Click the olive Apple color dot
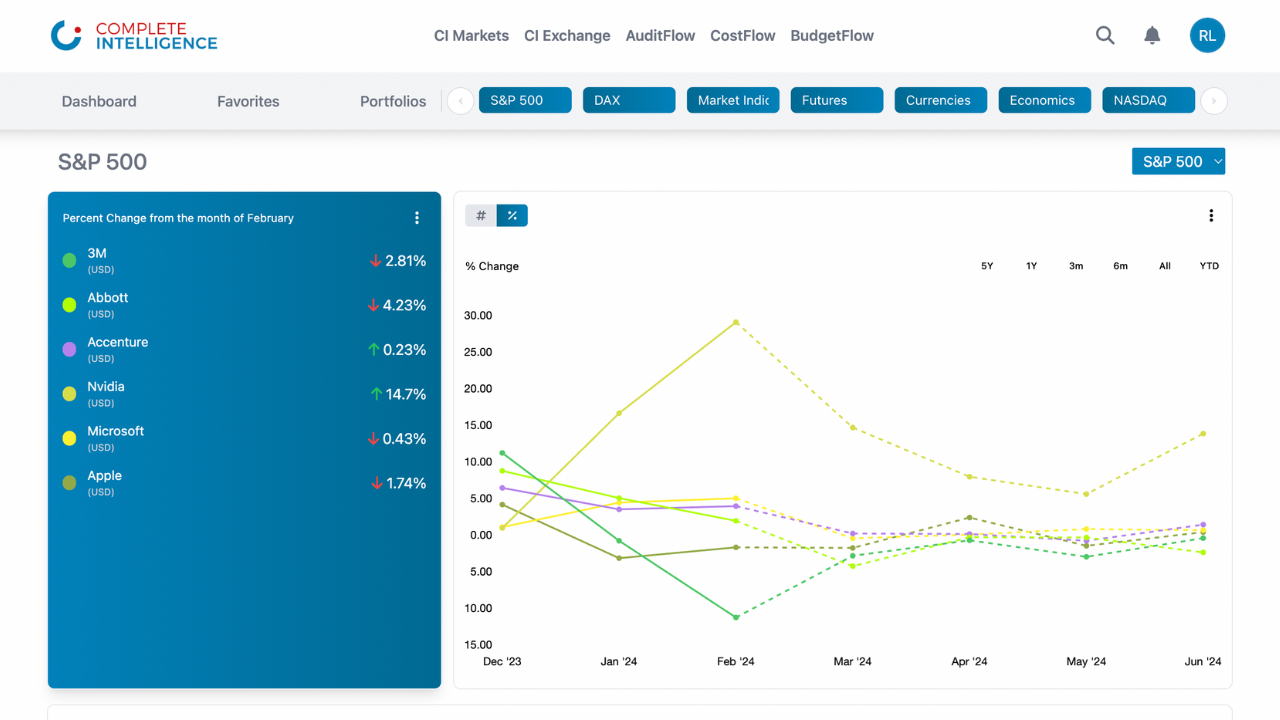This screenshot has width=1280, height=720. pos(69,483)
